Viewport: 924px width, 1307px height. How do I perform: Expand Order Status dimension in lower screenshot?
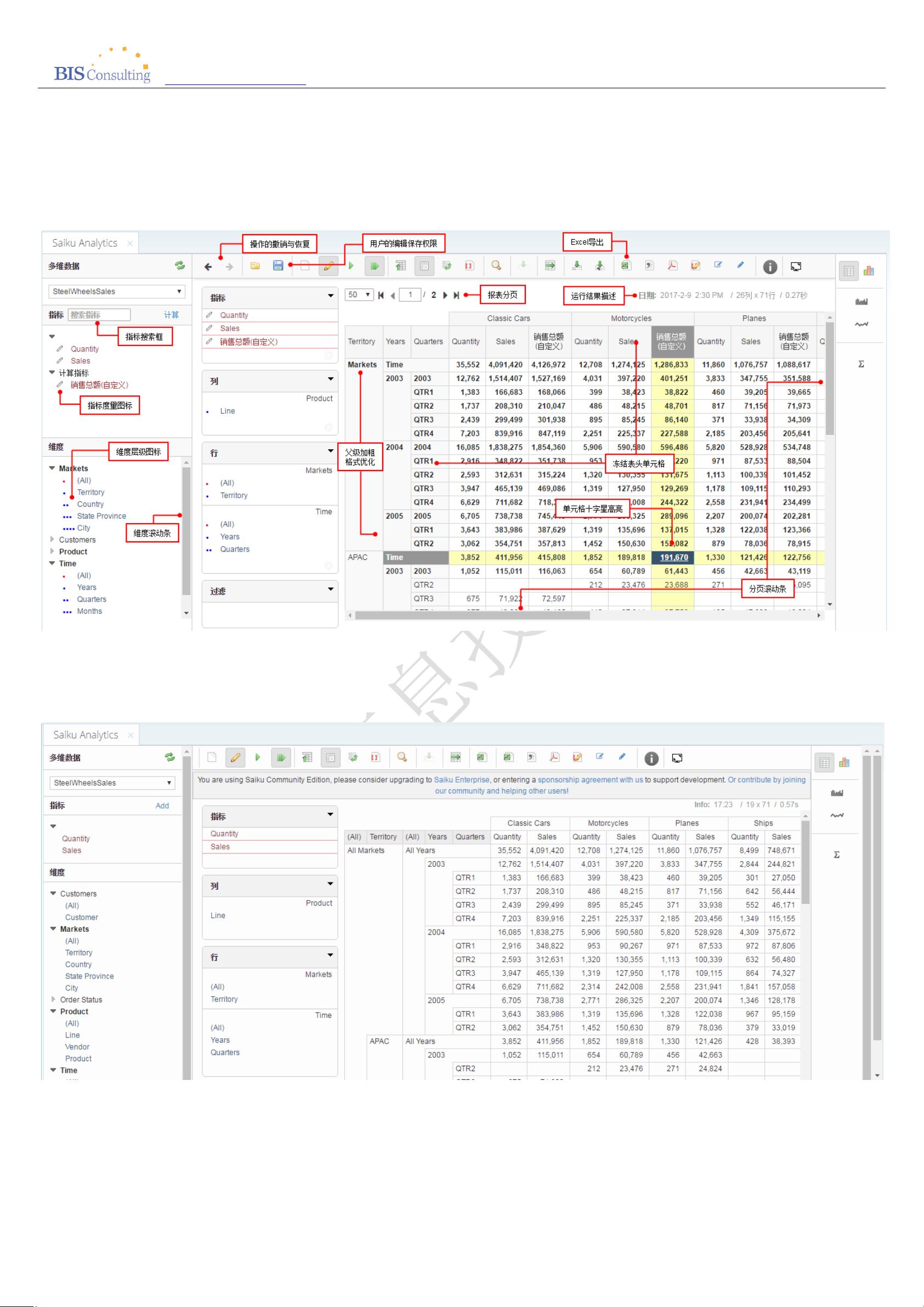pos(54,999)
